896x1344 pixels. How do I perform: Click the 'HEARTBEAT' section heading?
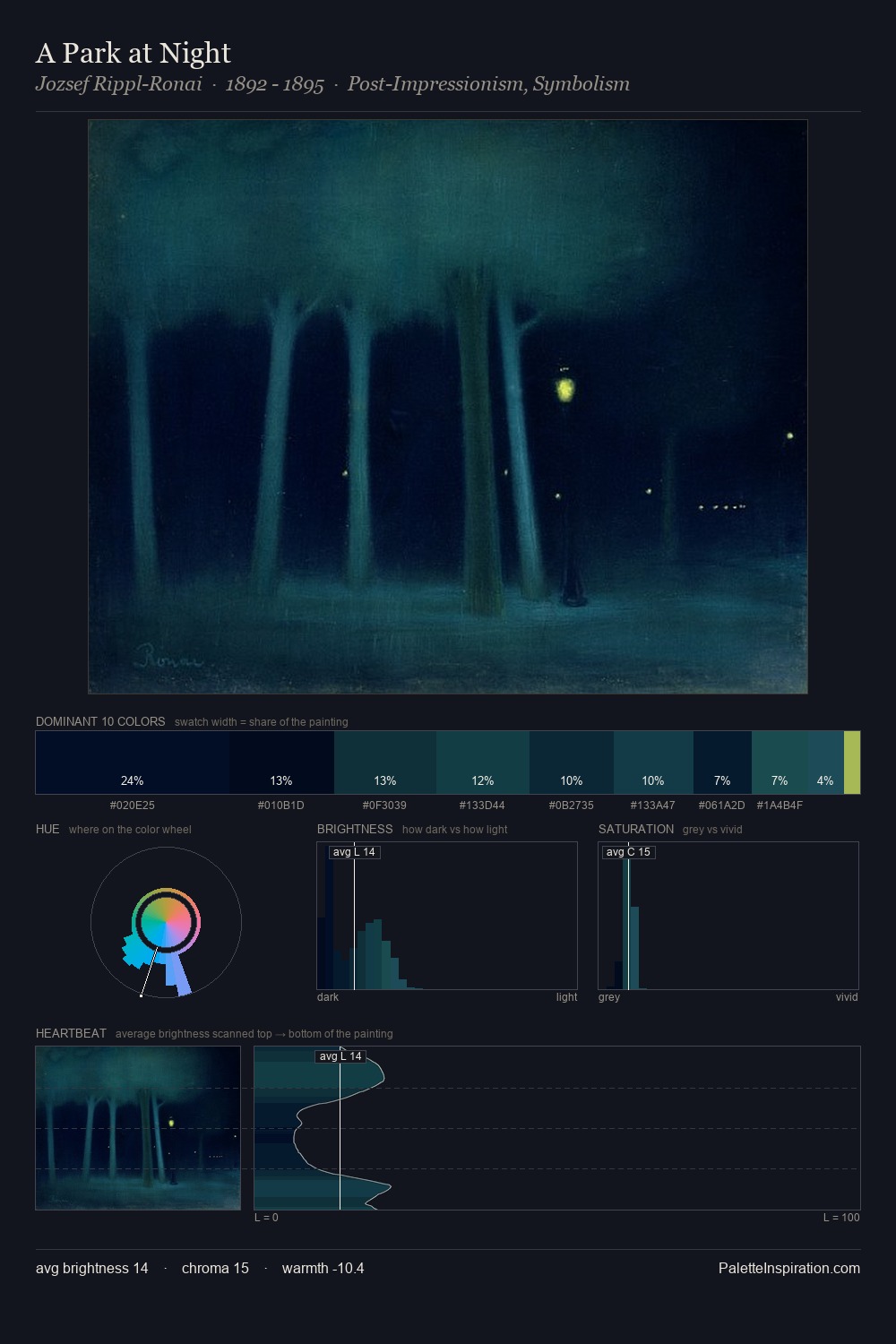[71, 1033]
